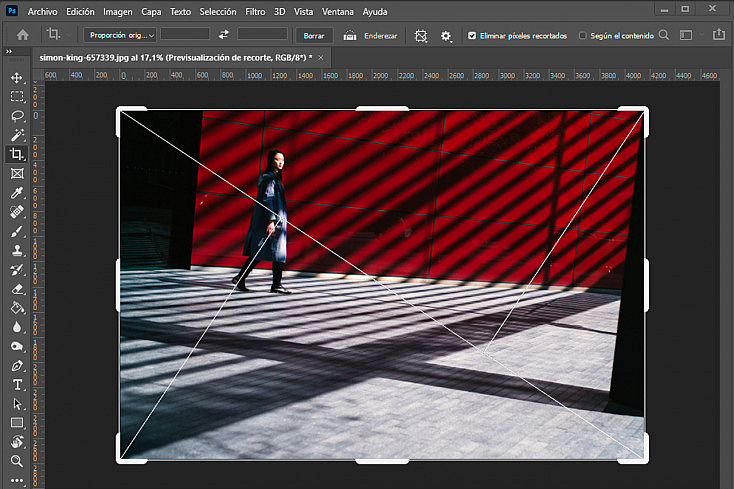The width and height of the screenshot is (734, 489).
Task: Select the Zoom tool
Action: [x=17, y=461]
